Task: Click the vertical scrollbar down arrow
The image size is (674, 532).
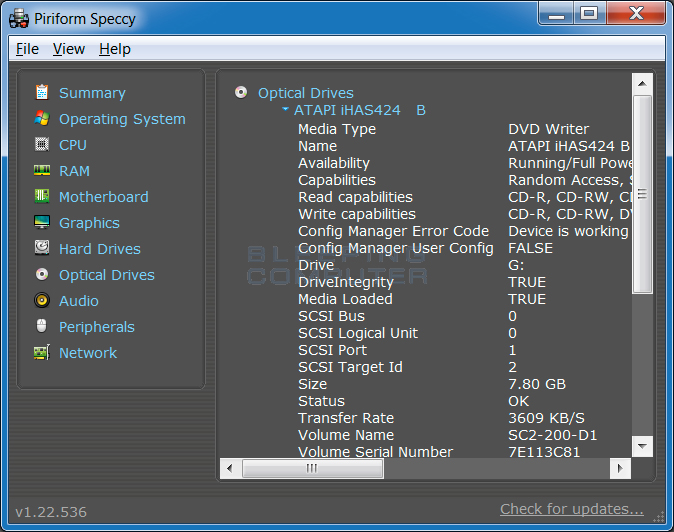Action: 643,447
